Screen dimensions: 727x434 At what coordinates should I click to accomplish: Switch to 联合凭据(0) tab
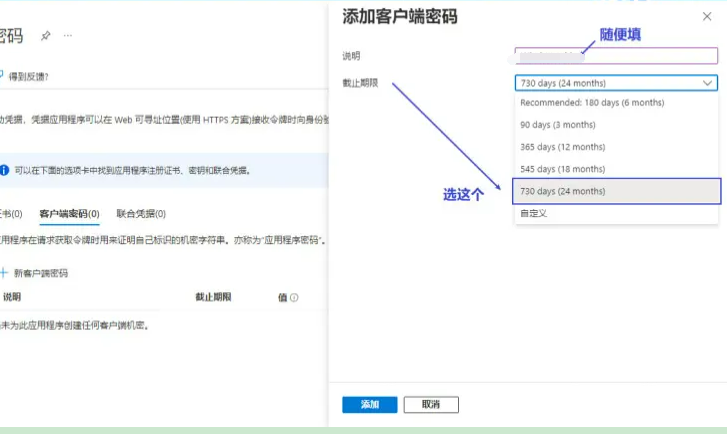click(141, 214)
